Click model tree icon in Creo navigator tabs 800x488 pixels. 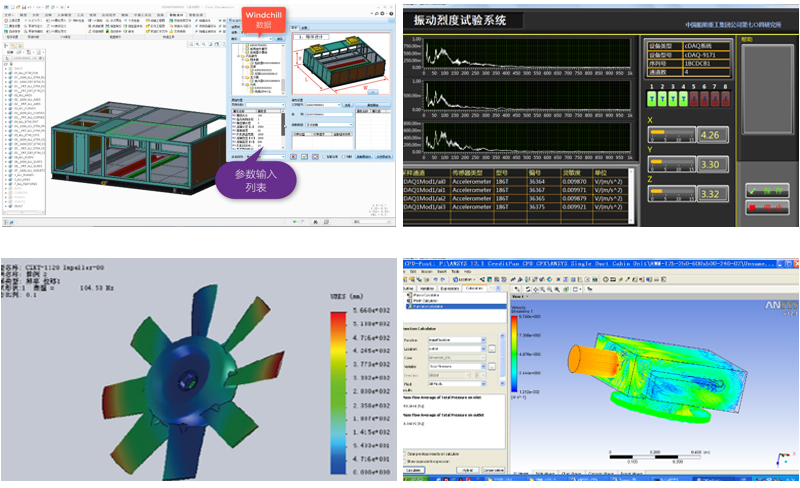(6, 46)
